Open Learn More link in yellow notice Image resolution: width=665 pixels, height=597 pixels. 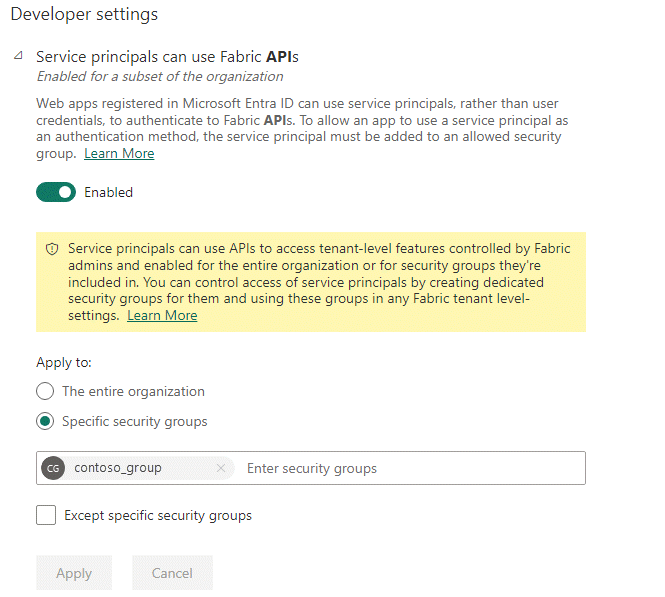(162, 316)
